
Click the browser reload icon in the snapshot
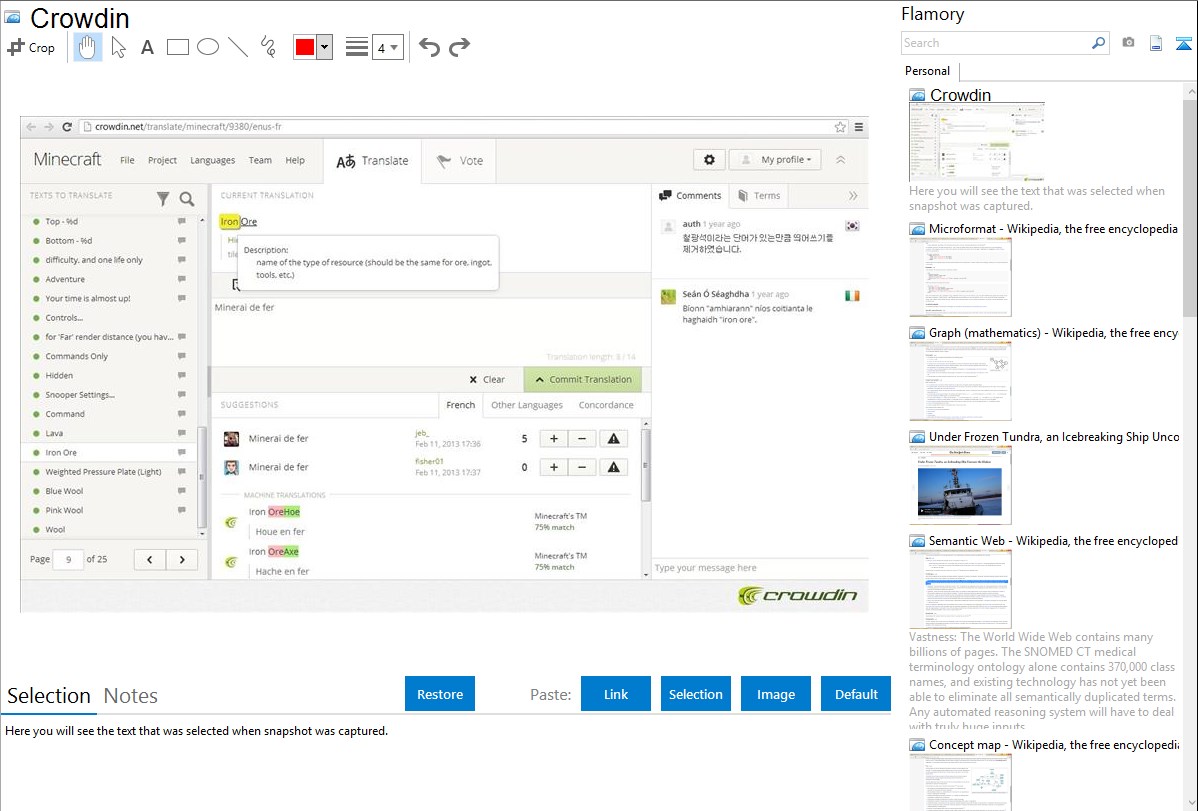click(67, 127)
